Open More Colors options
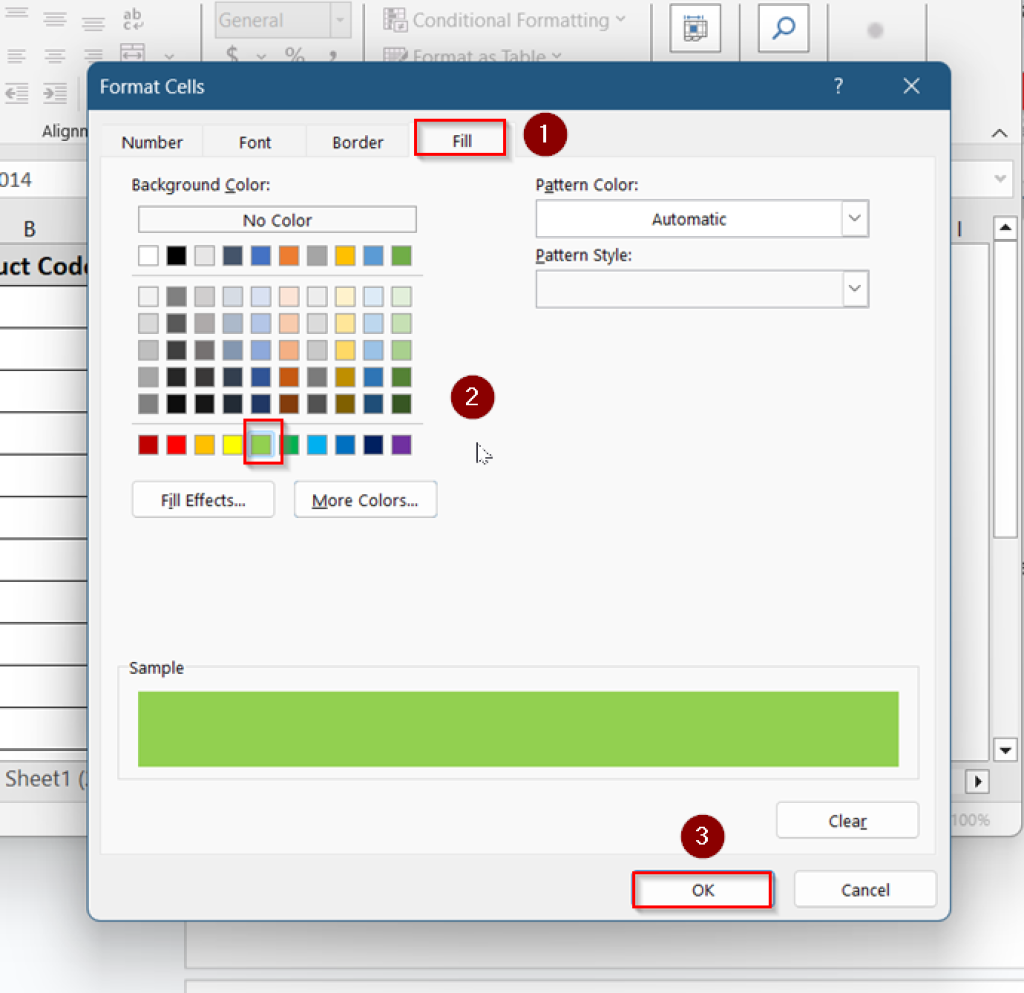Viewport: 1024px width, 993px height. [365, 500]
